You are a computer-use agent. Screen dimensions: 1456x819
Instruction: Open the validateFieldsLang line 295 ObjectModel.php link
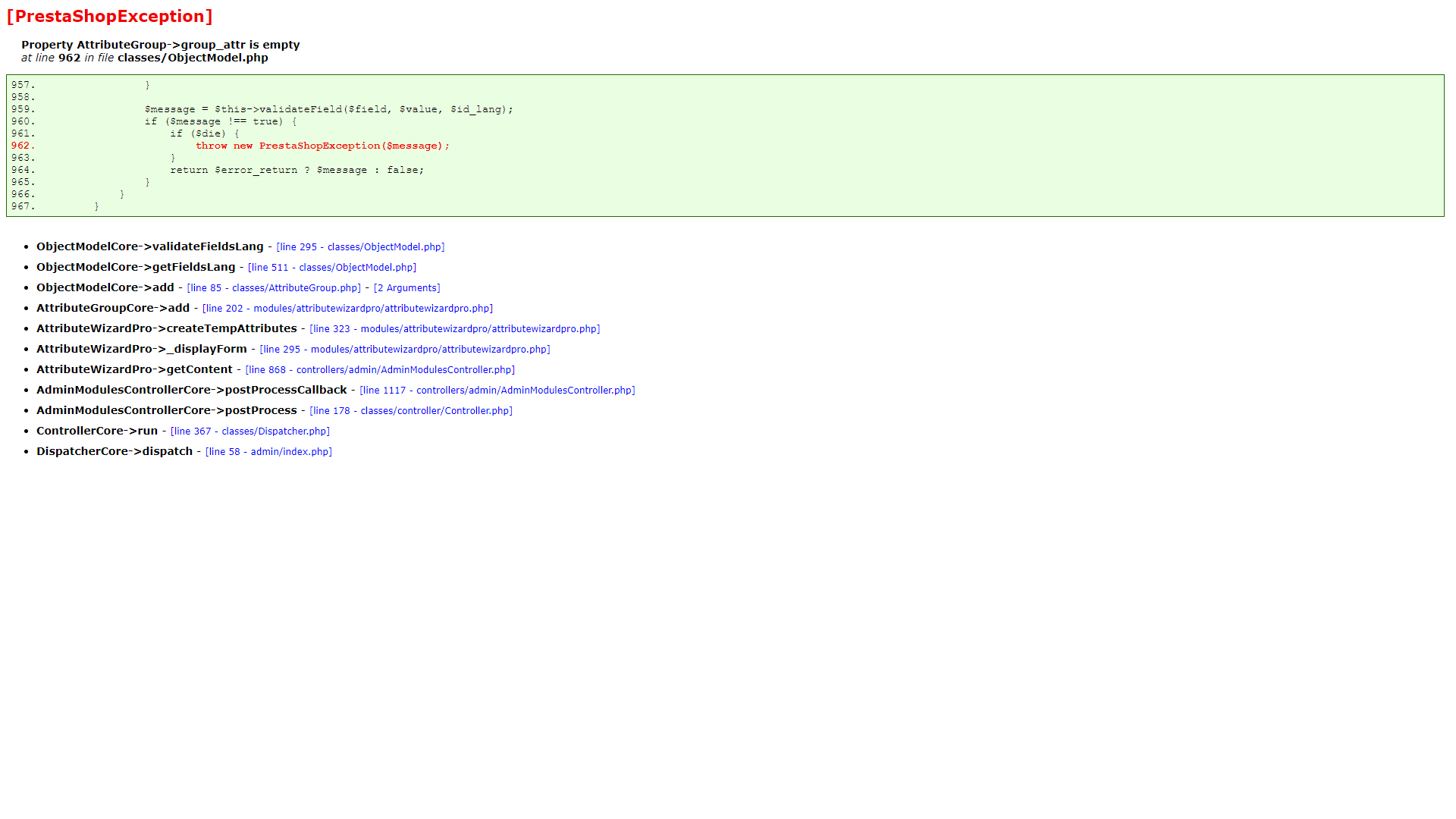360,247
